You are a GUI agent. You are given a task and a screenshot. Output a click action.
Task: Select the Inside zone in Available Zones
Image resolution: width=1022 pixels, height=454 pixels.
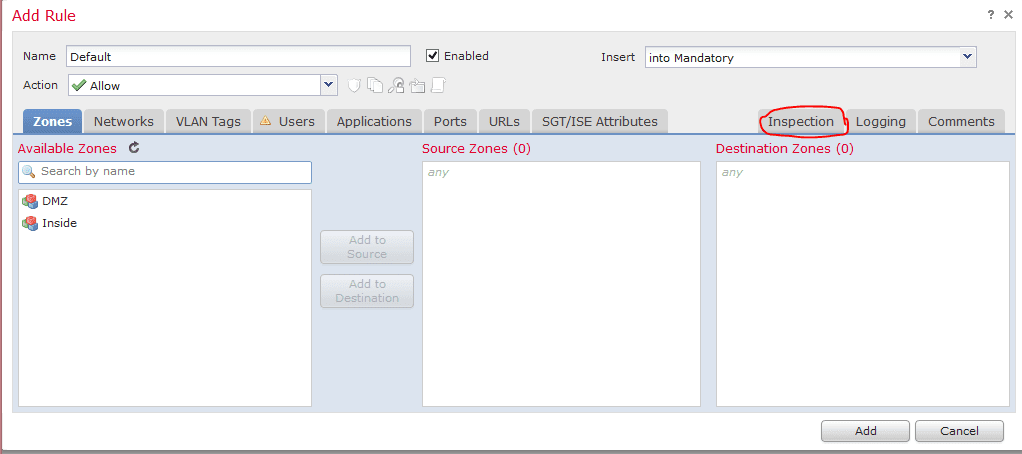[165, 223]
